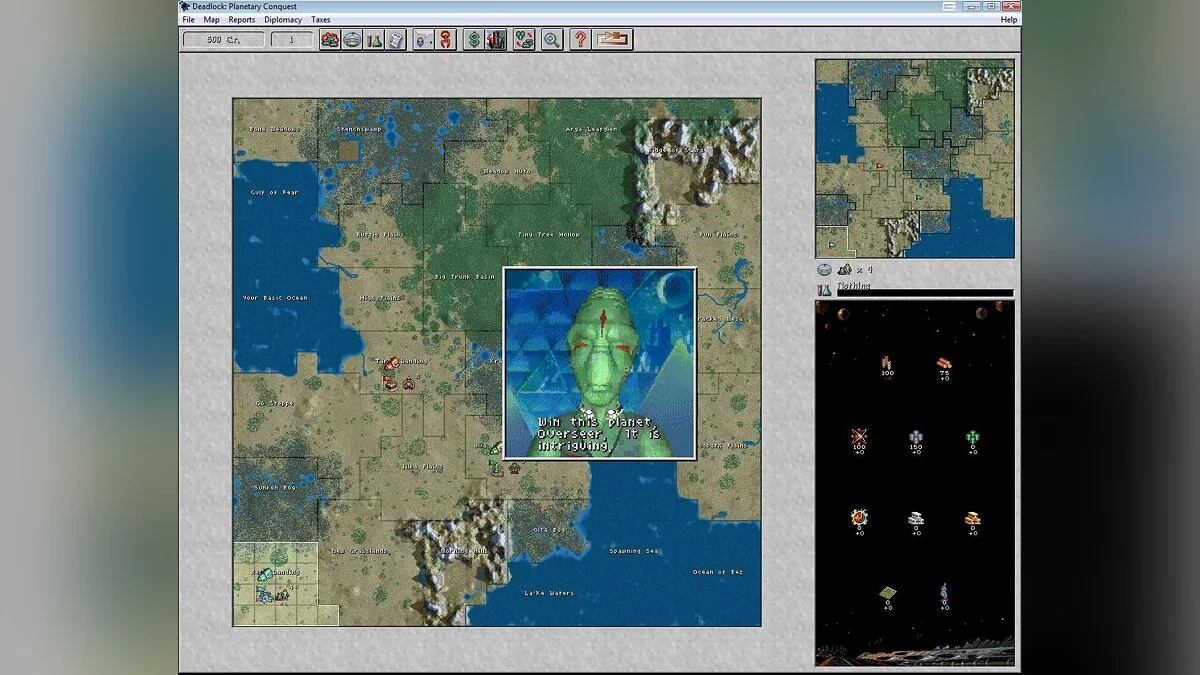Image resolution: width=1200 pixels, height=675 pixels.
Task: Click the research flask icon beside Nothing
Action: [x=824, y=290]
